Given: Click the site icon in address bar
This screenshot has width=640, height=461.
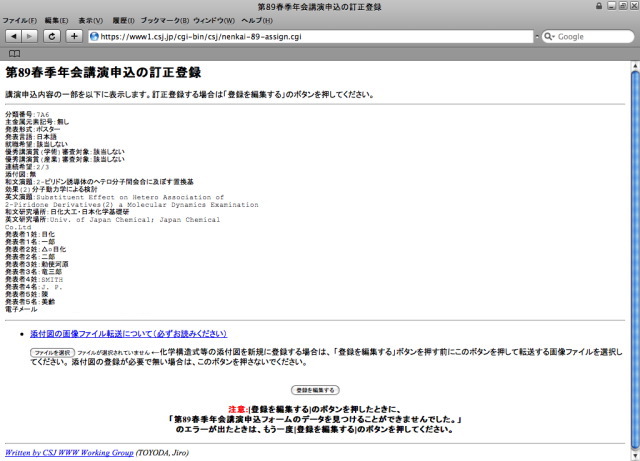Looking at the screenshot, I should point(95,36).
